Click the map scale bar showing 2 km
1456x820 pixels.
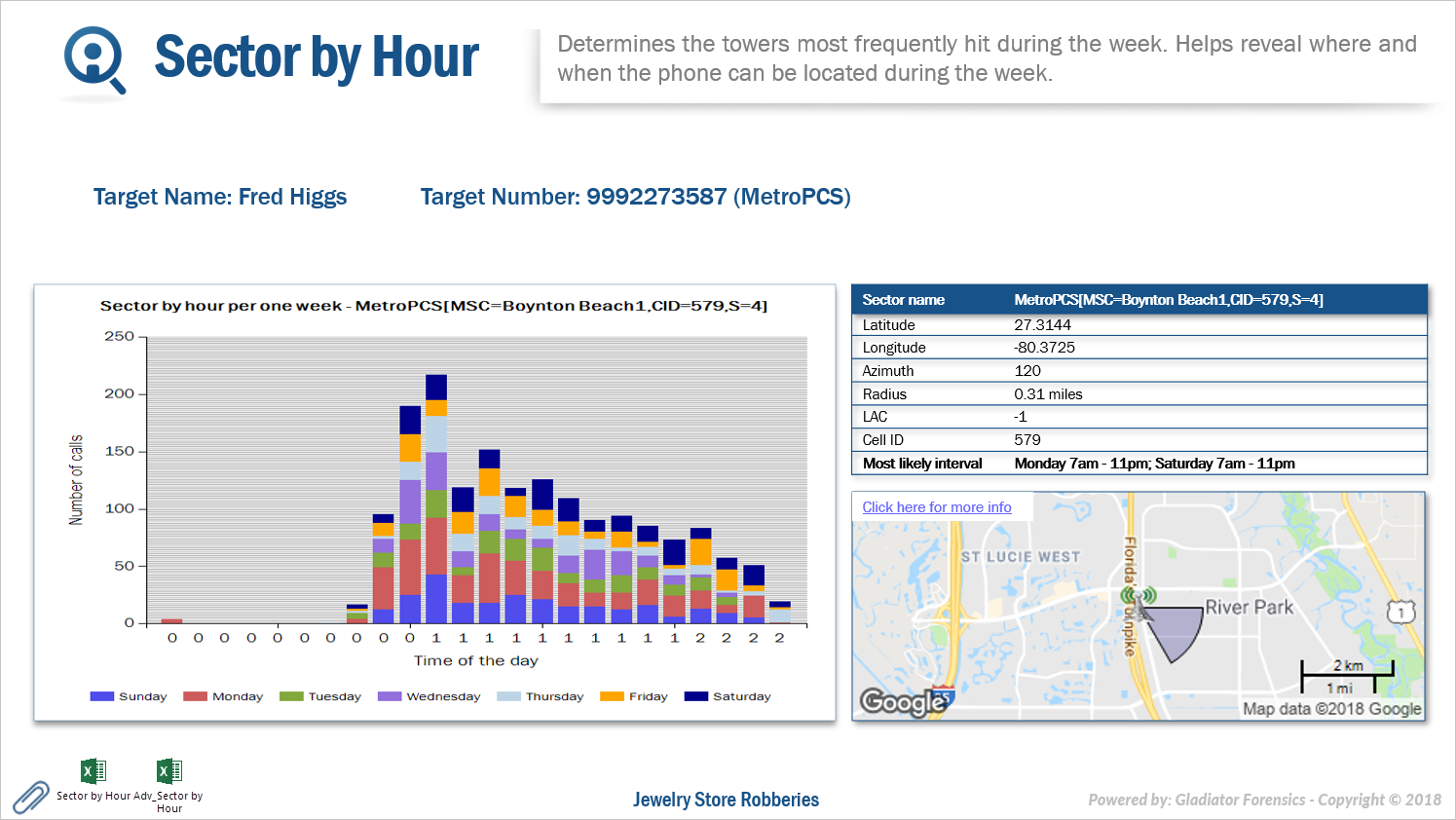(x=1347, y=669)
